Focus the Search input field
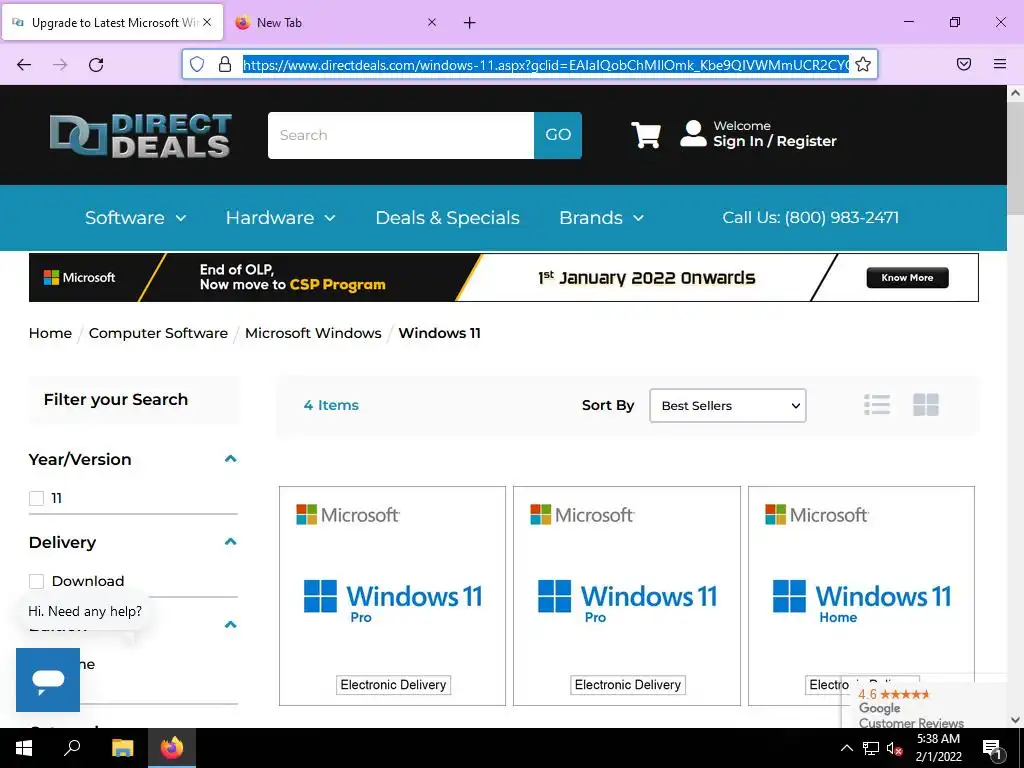The width and height of the screenshot is (1024, 768). pyautogui.click(x=401, y=135)
